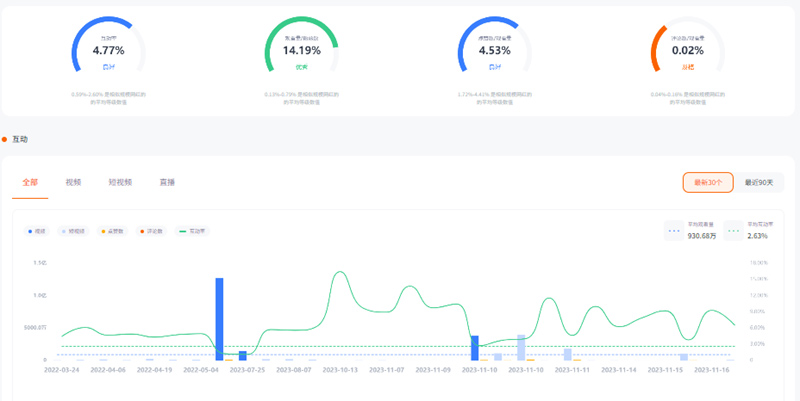Click the orange dot beside 互动 heading
The height and width of the screenshot is (401, 800).
(5, 139)
